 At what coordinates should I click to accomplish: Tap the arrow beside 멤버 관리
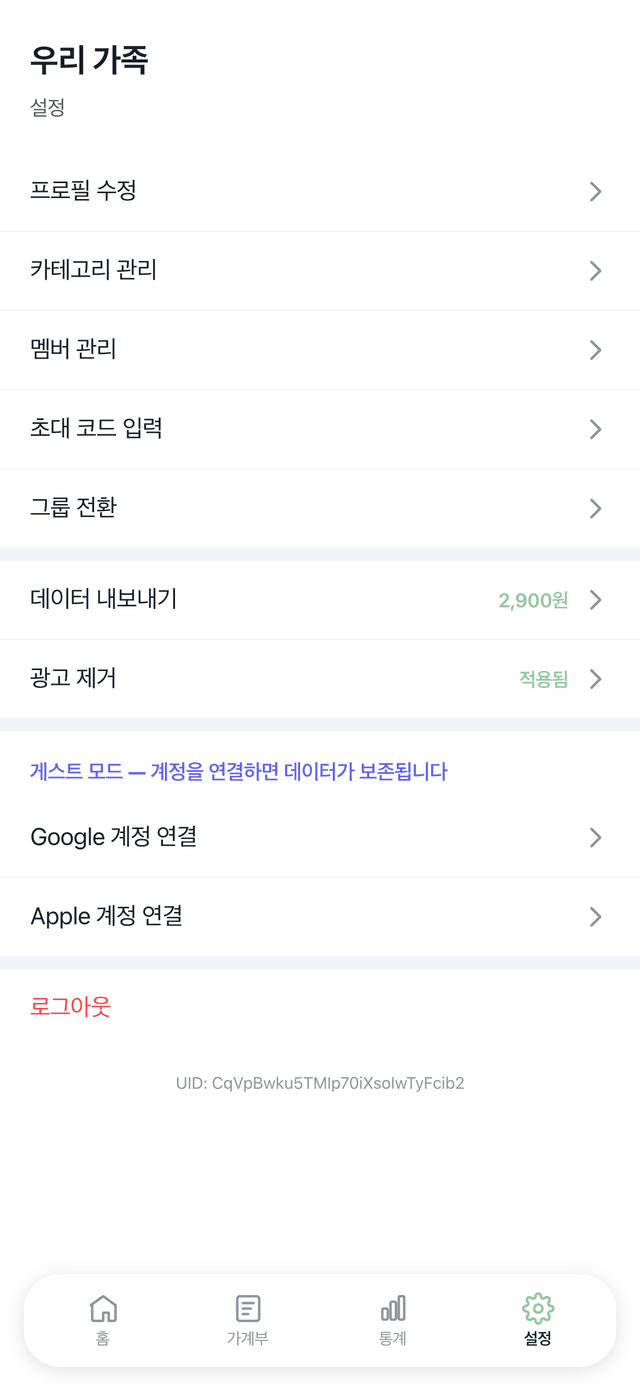[x=595, y=350]
